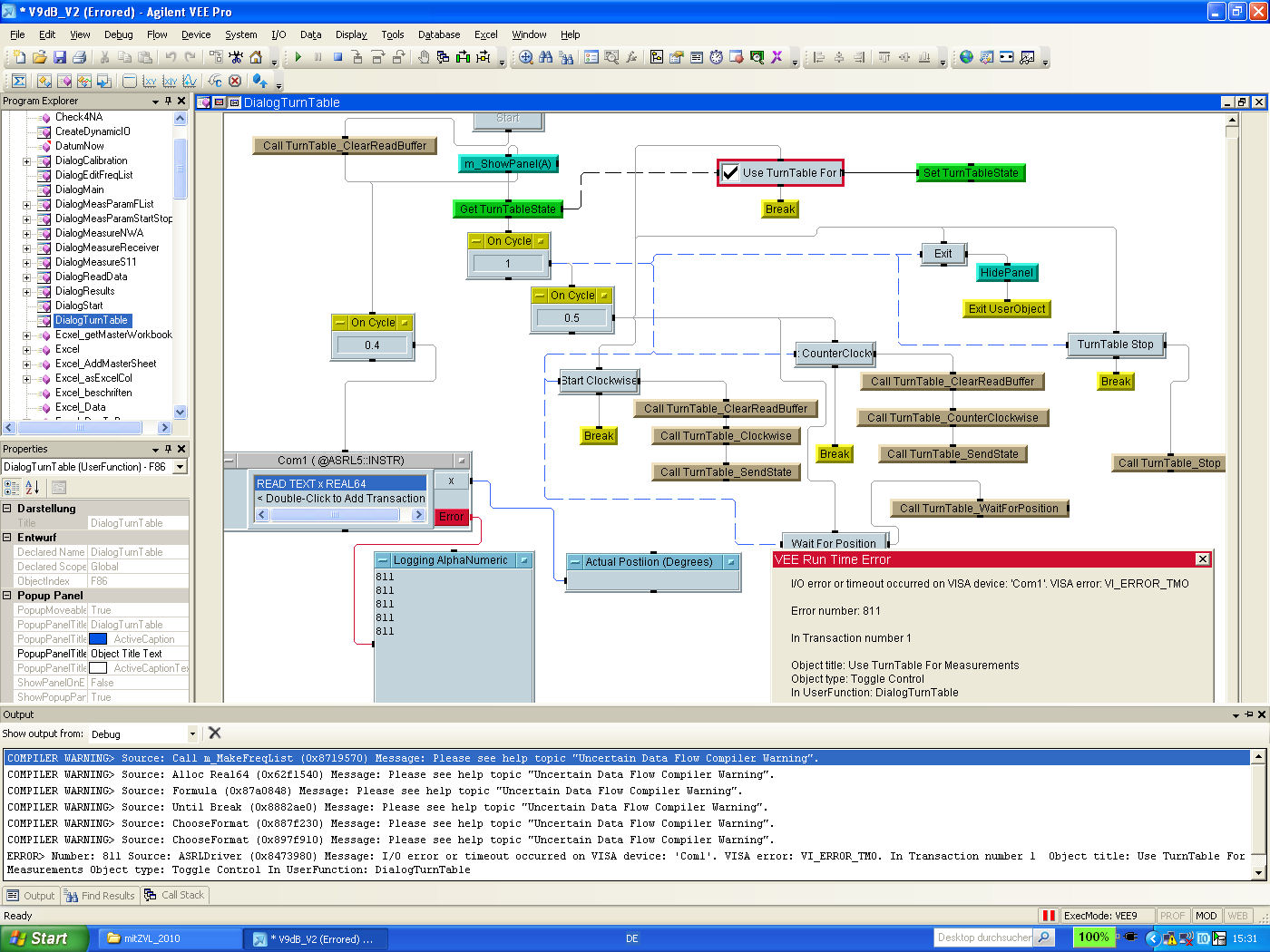
Task: Open the DialogTurnTable object selector dropdown
Action: pos(180,467)
